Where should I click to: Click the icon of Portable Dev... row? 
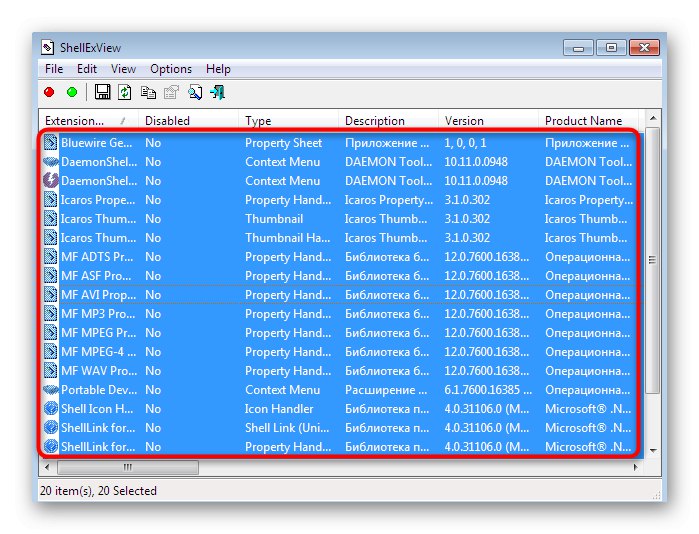[x=51, y=390]
